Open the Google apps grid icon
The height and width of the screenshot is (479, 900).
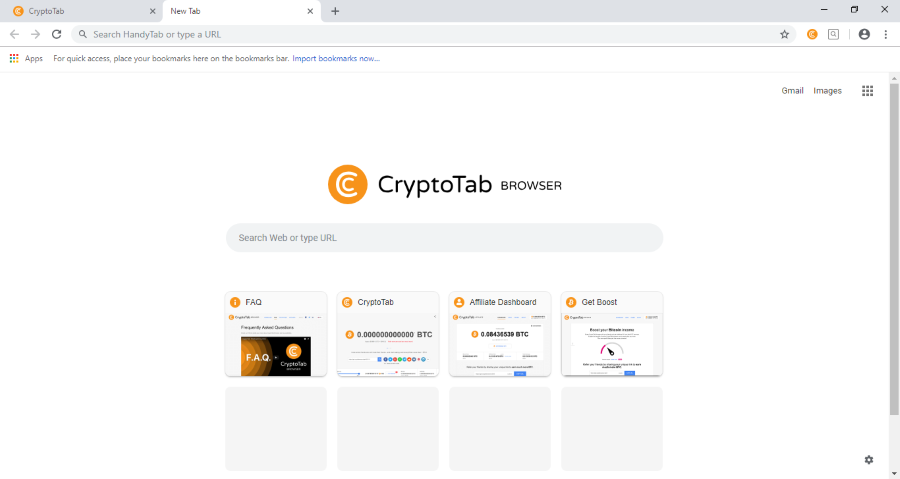click(867, 90)
